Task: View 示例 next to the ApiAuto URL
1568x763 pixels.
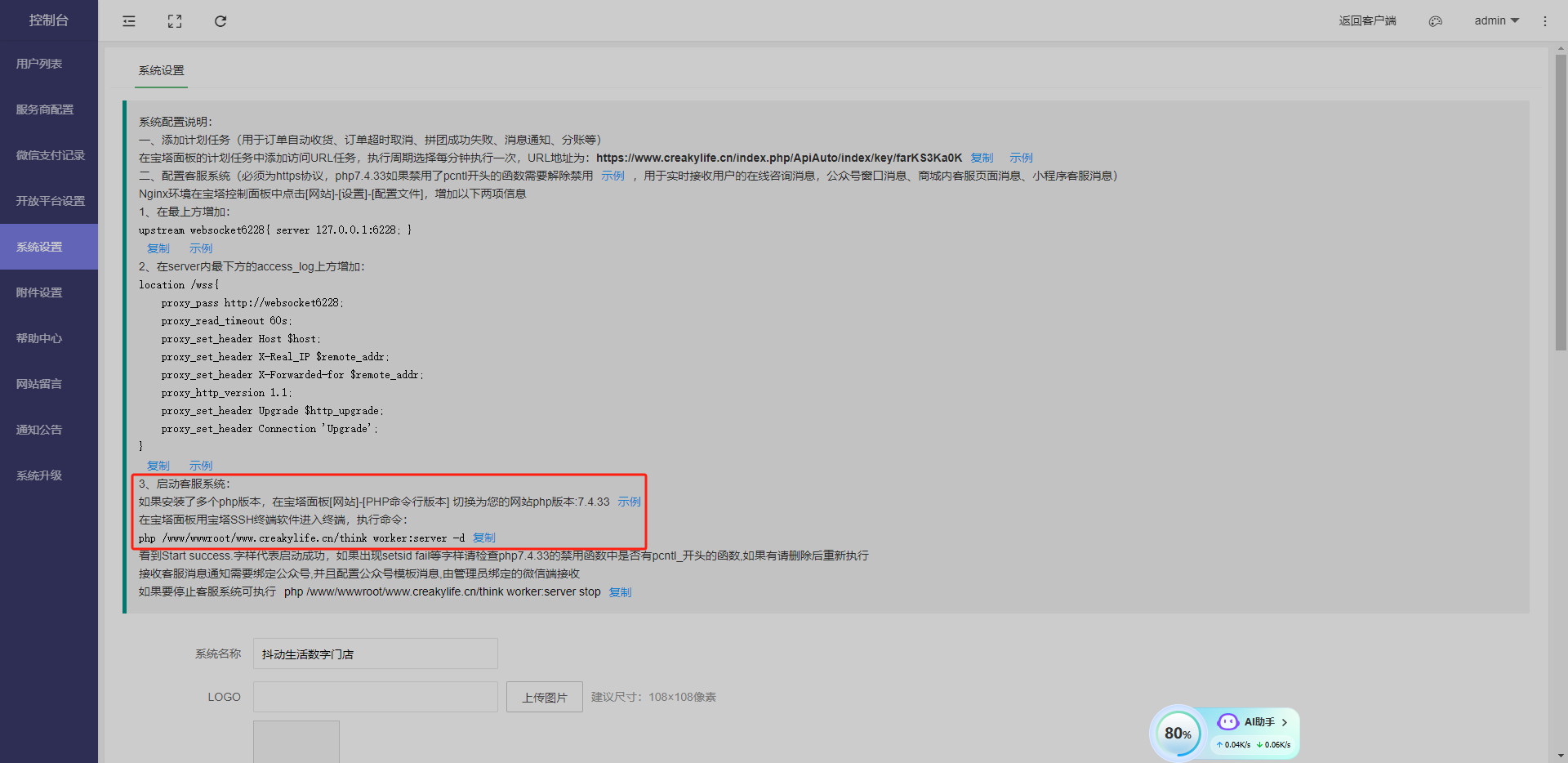Action: pos(1021,158)
